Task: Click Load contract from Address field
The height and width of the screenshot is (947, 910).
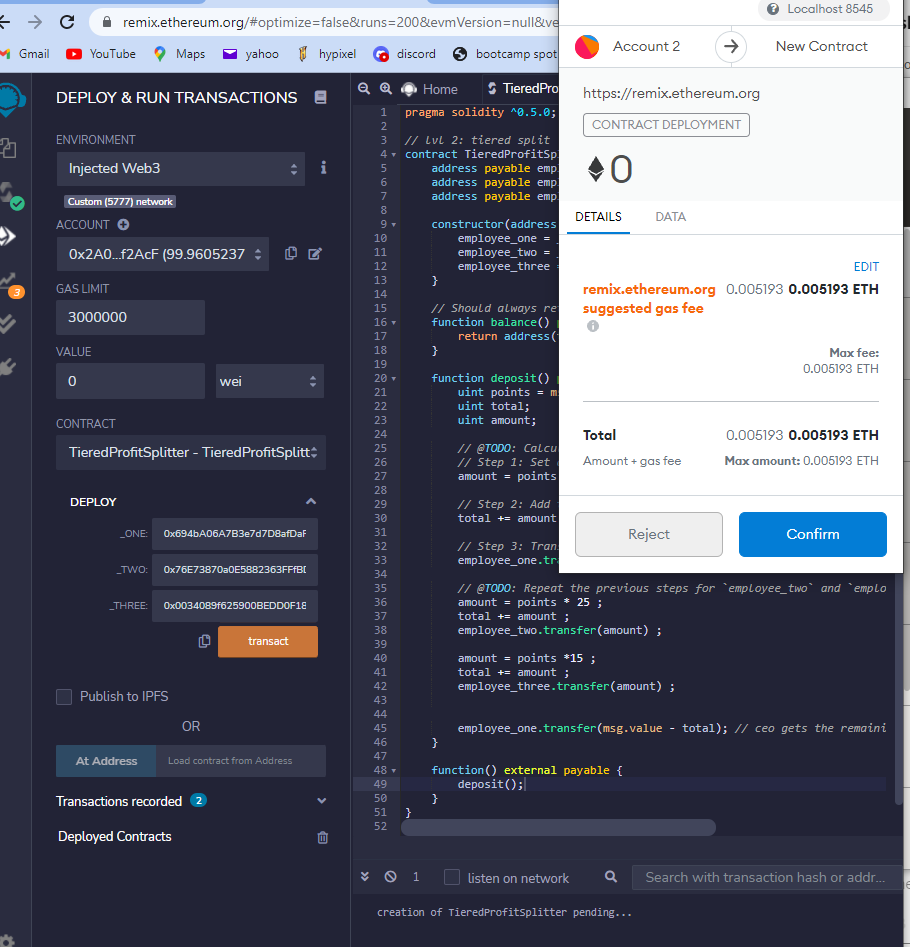Action: (241, 761)
